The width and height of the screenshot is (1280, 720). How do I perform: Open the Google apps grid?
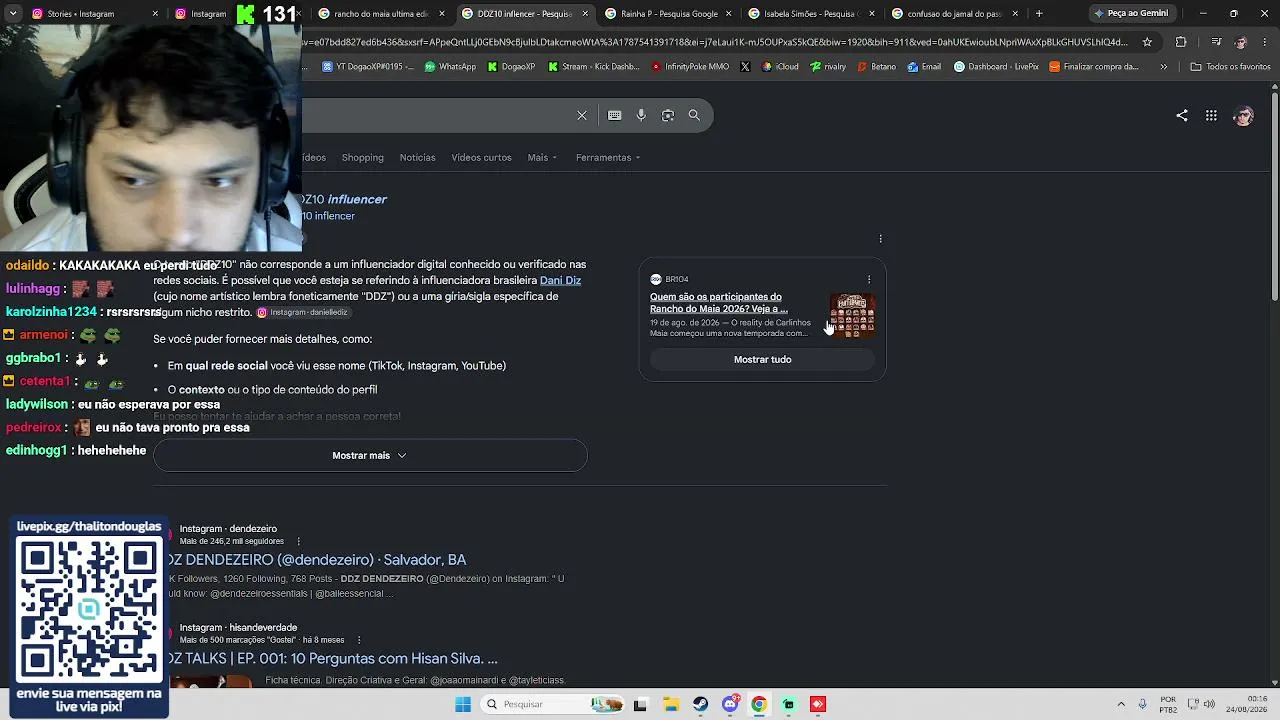(x=1211, y=116)
